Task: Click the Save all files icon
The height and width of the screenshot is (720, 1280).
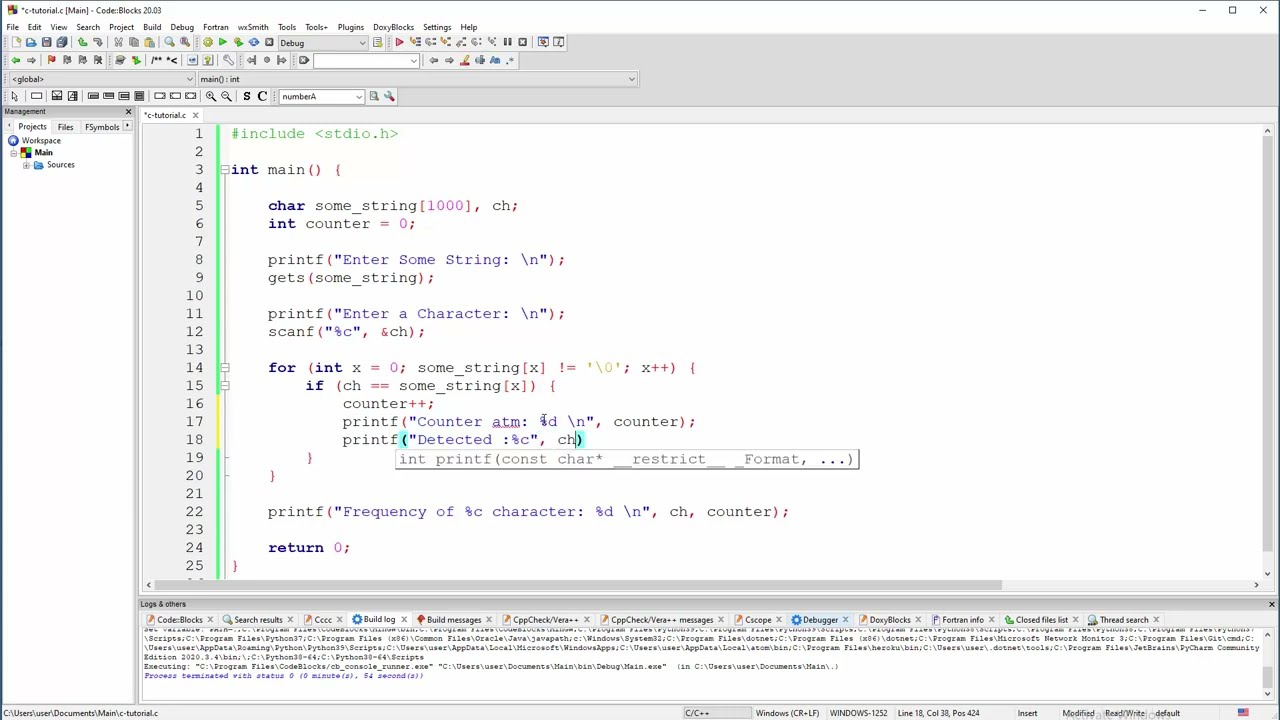Action: click(x=62, y=42)
